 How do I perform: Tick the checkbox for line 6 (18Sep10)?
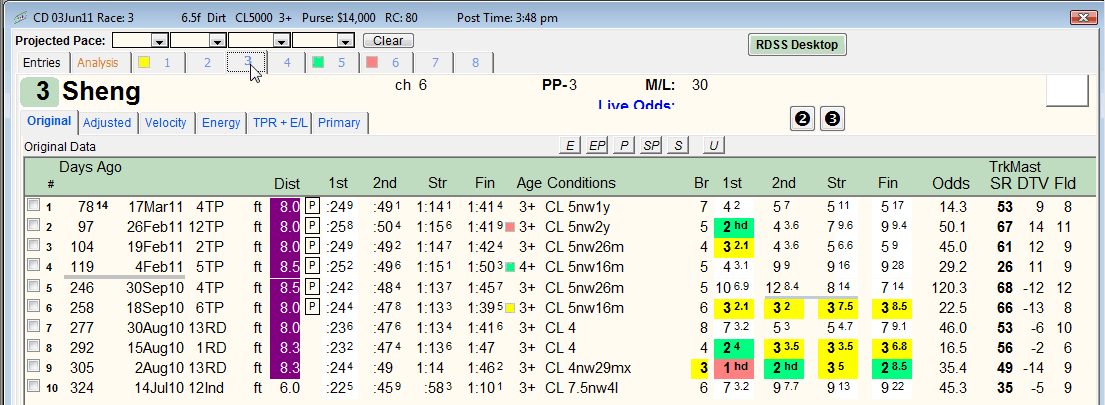pyautogui.click(x=32, y=308)
